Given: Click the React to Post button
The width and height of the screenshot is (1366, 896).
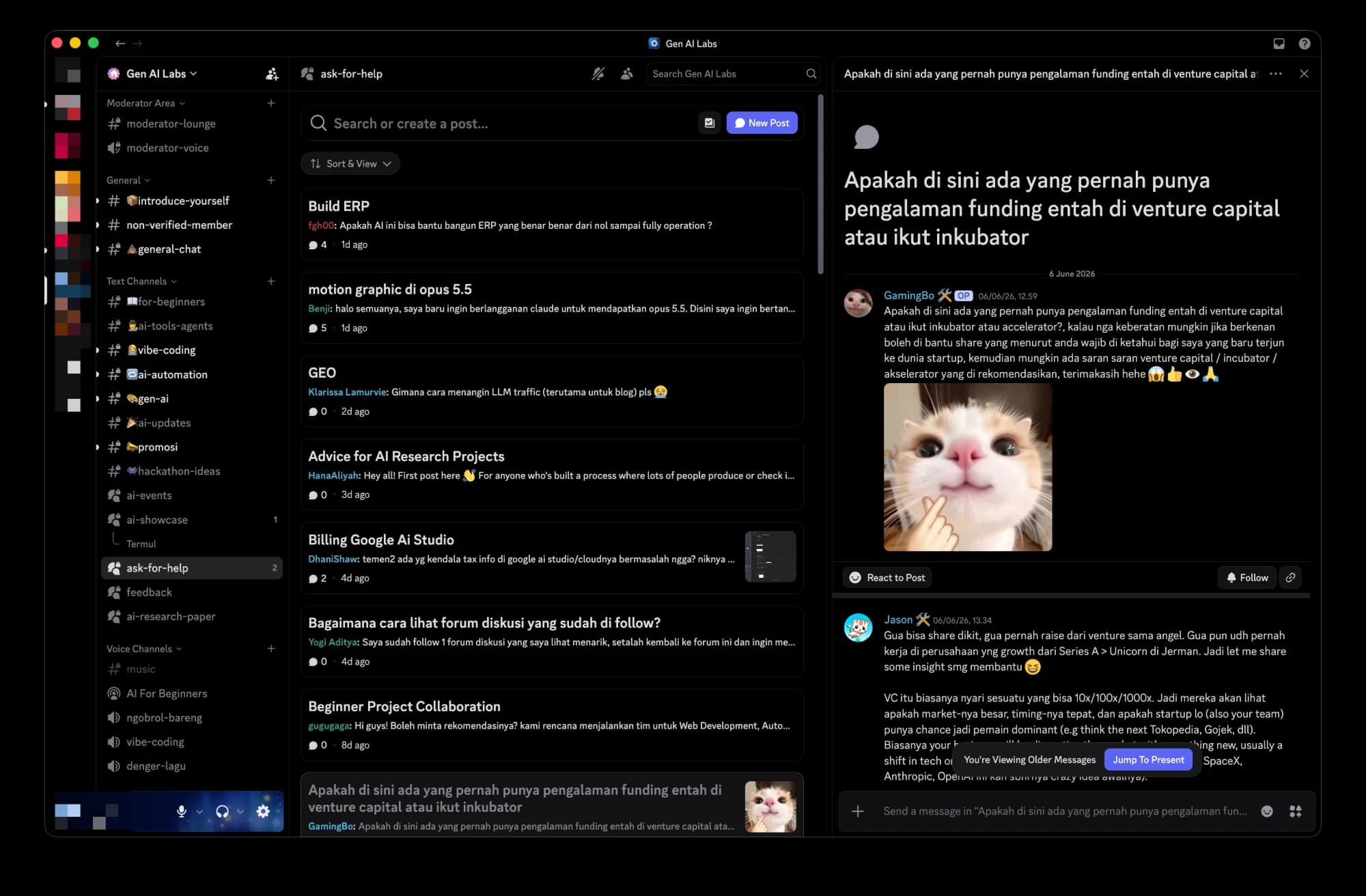Looking at the screenshot, I should (x=887, y=578).
